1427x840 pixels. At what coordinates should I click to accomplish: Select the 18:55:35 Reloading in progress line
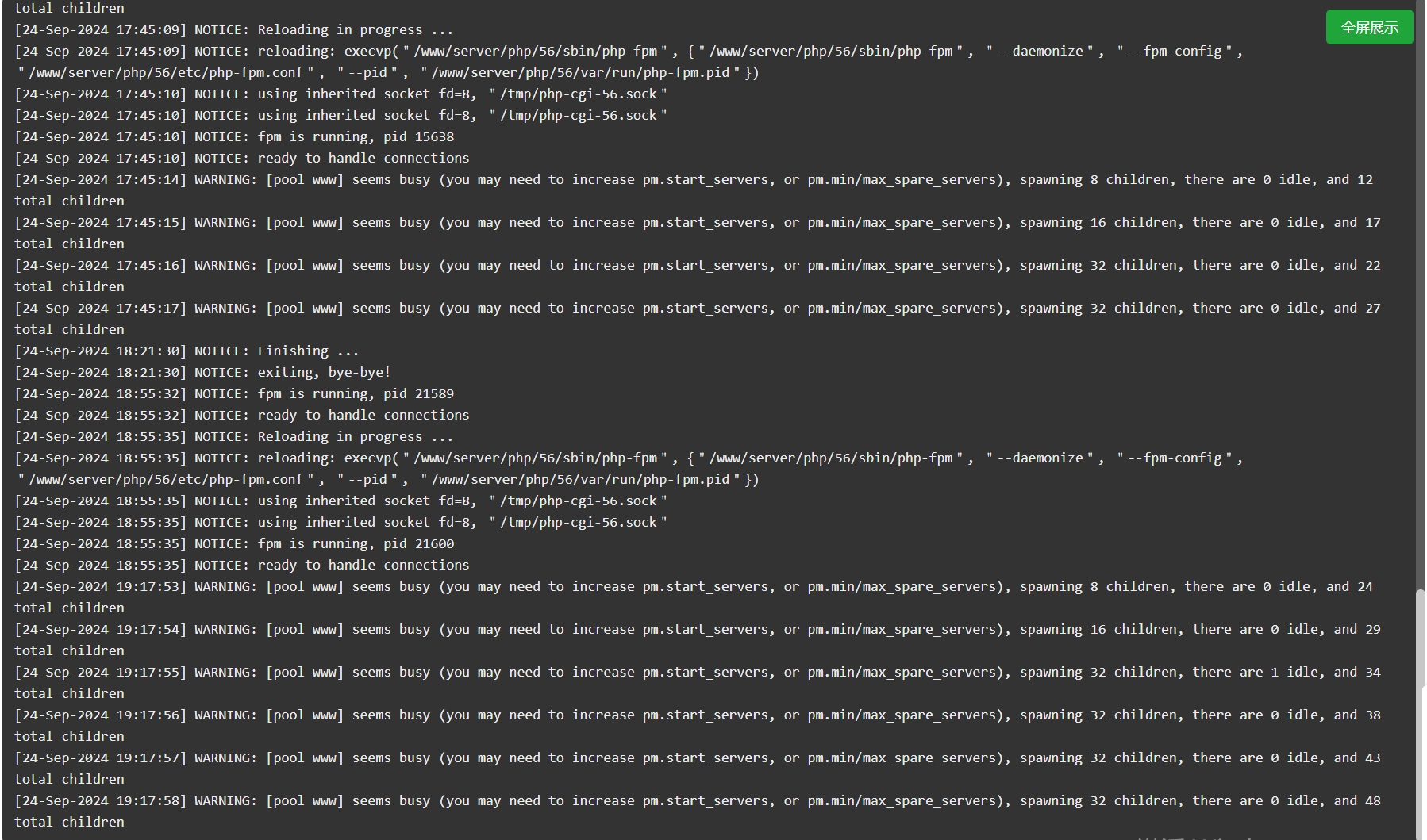[x=234, y=436]
